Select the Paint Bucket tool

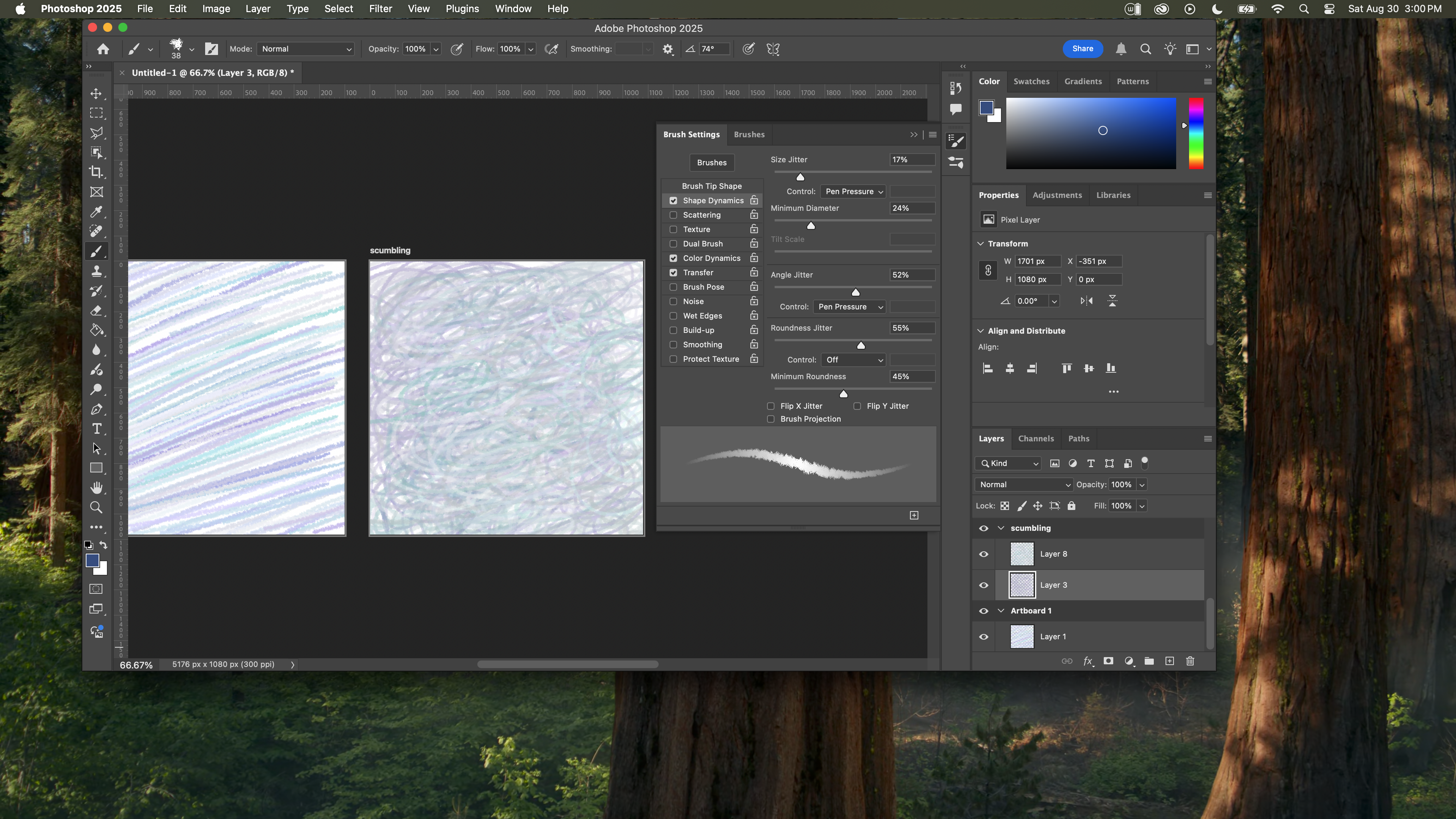[97, 330]
